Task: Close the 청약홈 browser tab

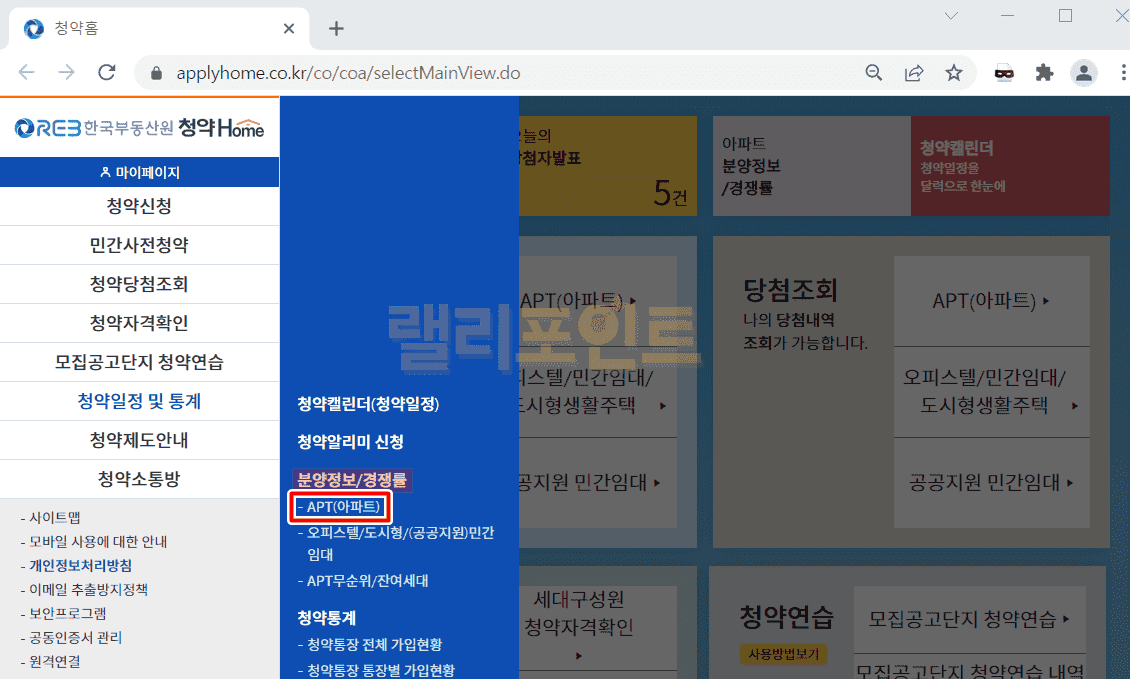Action: click(290, 29)
